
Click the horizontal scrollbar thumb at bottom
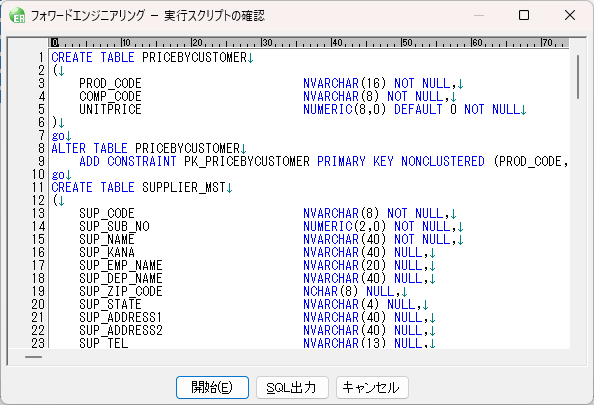[x=33, y=357]
